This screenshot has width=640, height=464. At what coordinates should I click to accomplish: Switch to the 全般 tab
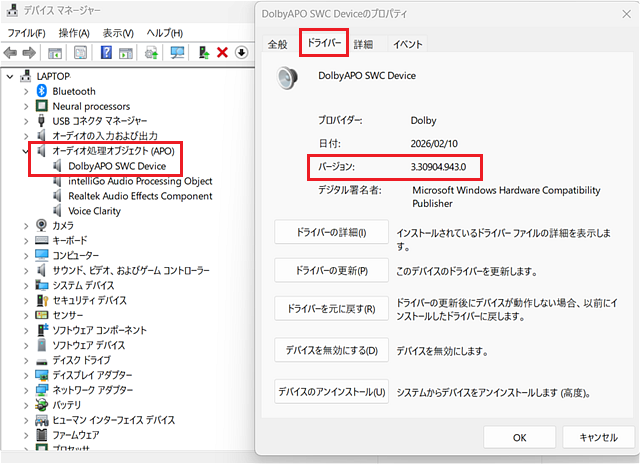pyautogui.click(x=278, y=44)
